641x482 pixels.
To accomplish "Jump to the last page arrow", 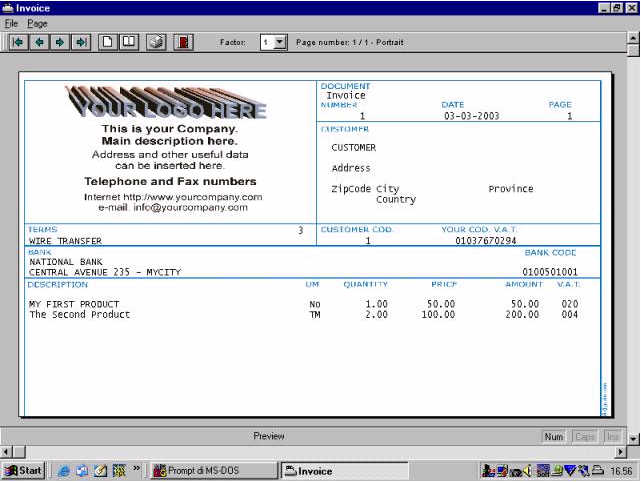I will click(x=81, y=42).
